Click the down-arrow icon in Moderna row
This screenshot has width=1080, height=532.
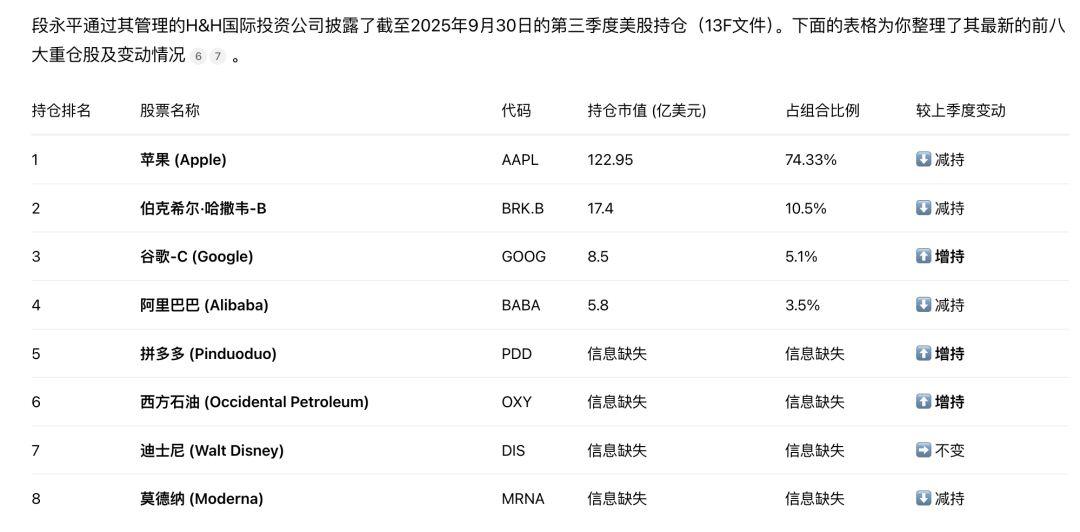[923, 499]
